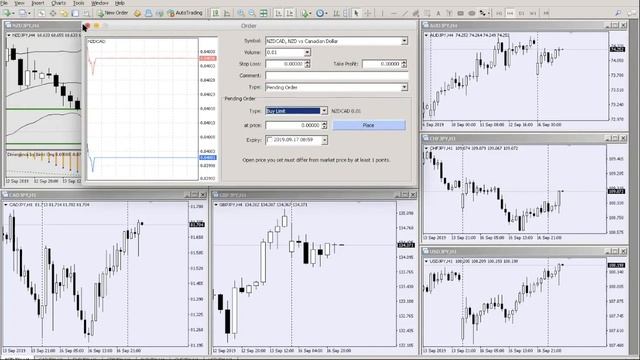
Task: Select the ellipse shape tool
Action: (x=472, y=13)
